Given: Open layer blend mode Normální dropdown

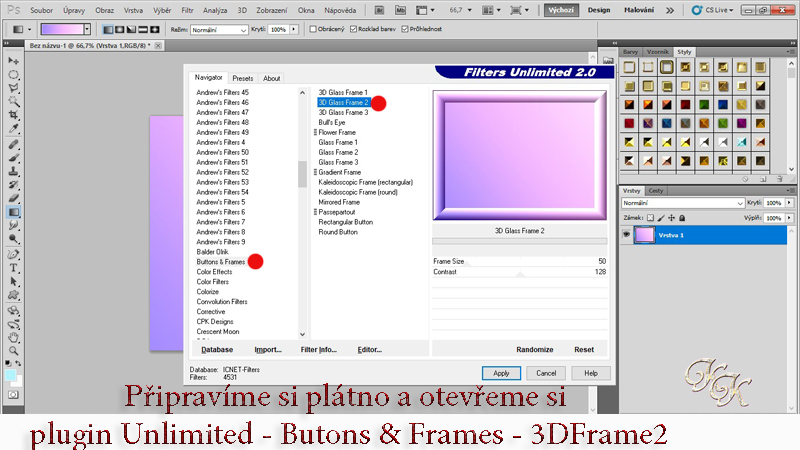Looking at the screenshot, I should [x=683, y=203].
